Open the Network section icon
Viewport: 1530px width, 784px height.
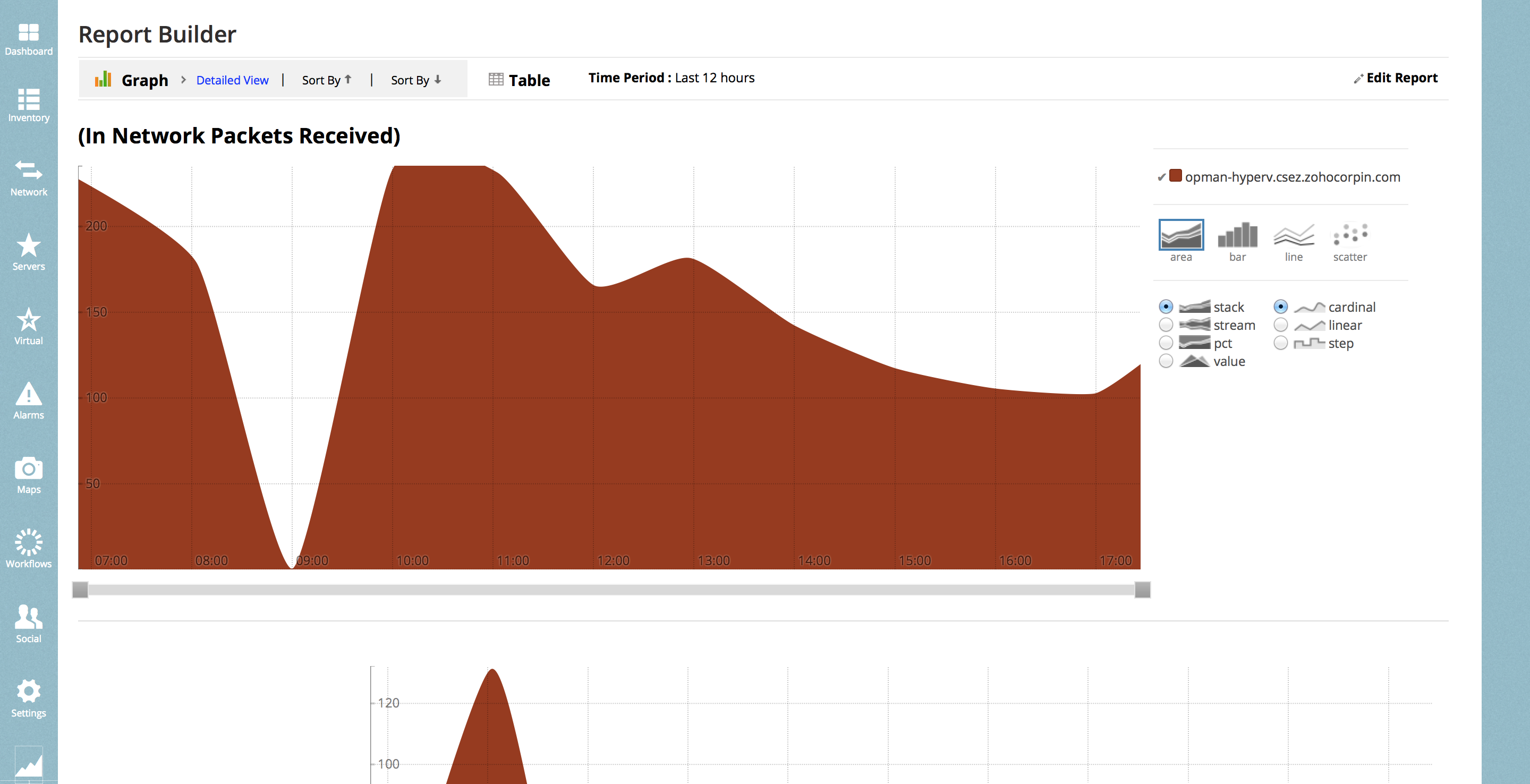[29, 171]
